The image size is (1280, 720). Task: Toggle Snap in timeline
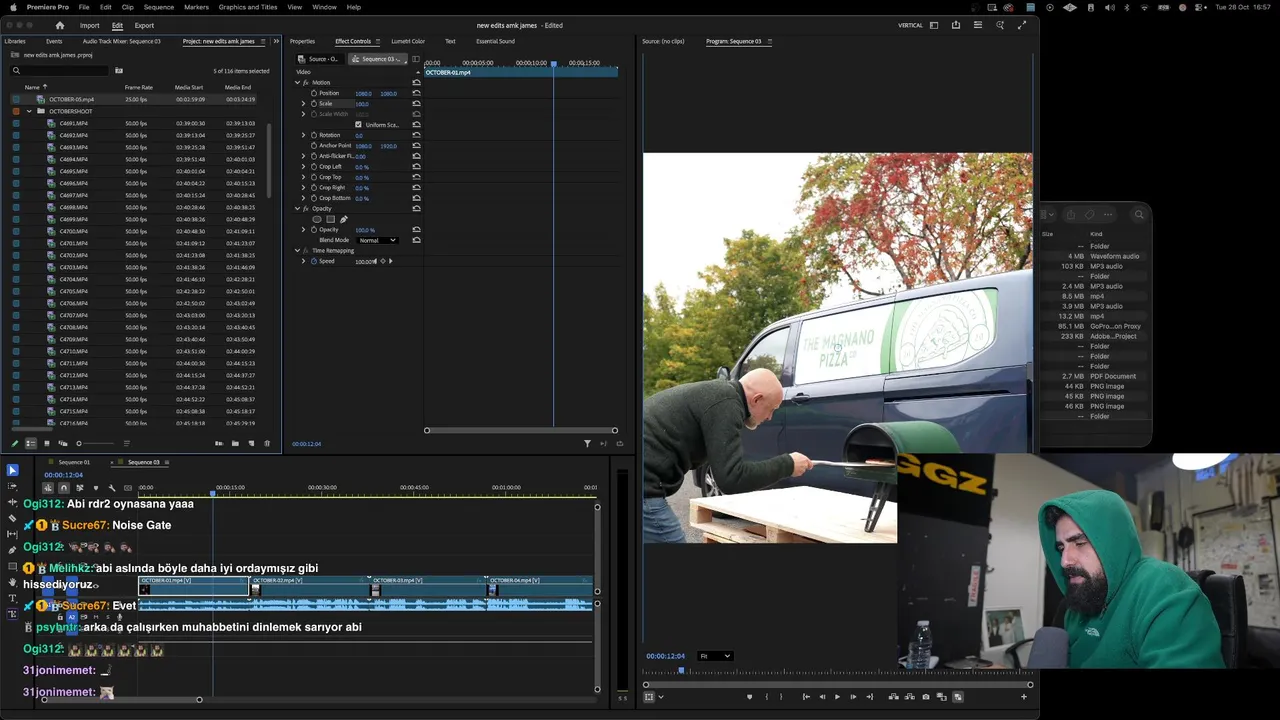coord(63,488)
